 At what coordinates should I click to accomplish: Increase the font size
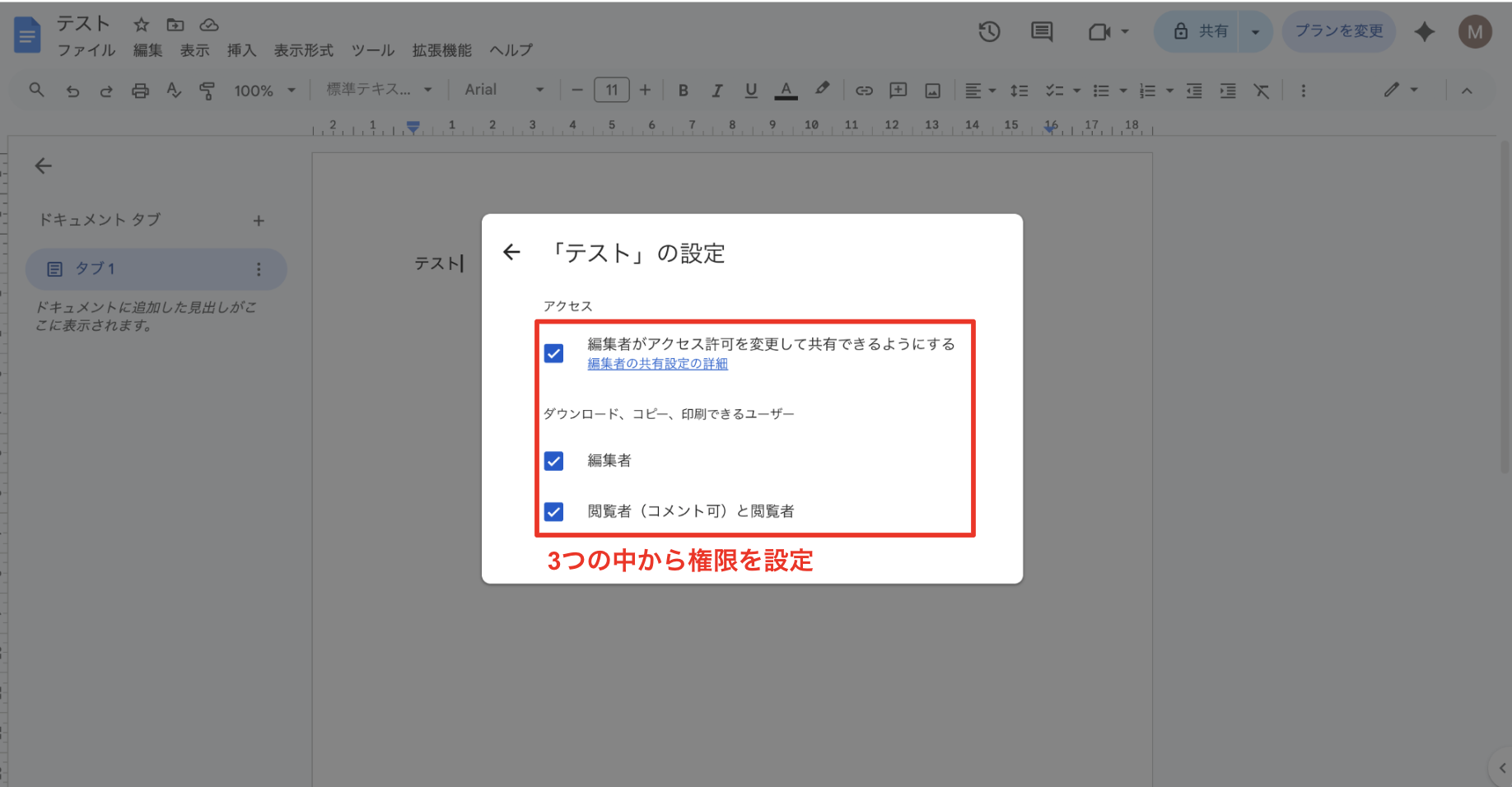click(x=645, y=90)
